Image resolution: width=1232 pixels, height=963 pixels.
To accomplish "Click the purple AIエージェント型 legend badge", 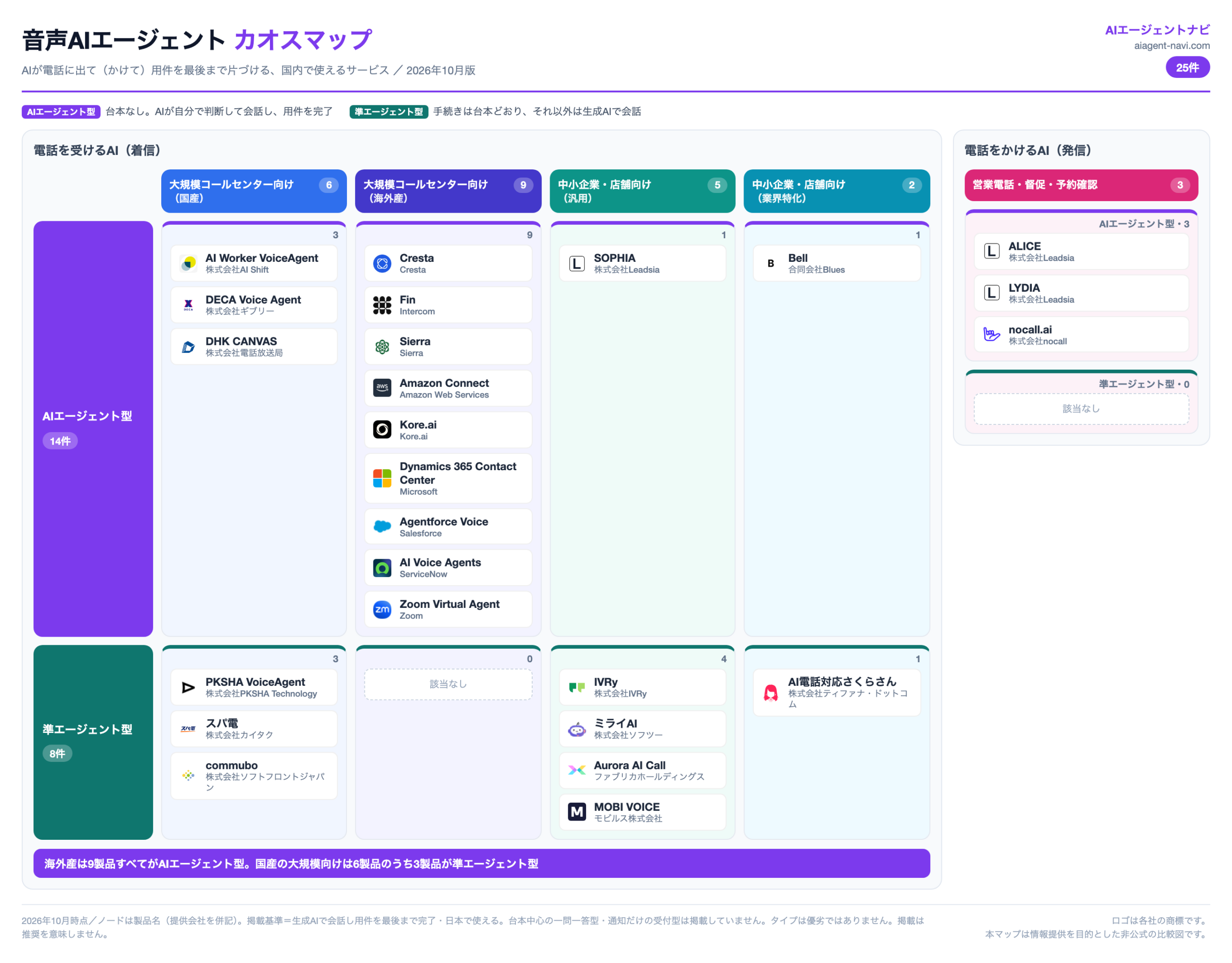I will (61, 112).
